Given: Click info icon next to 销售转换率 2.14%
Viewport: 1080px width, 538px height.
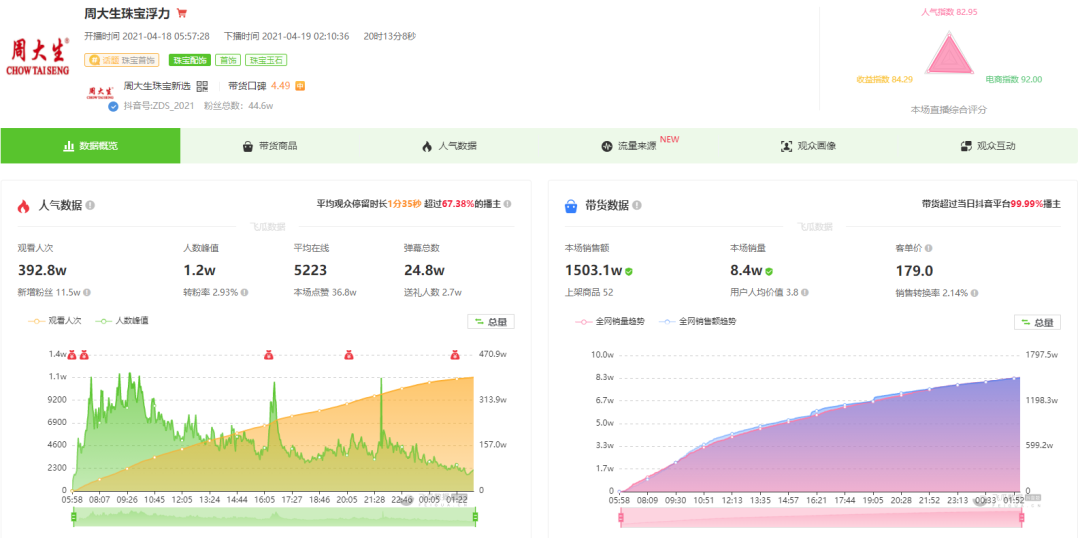Looking at the screenshot, I should [975, 292].
